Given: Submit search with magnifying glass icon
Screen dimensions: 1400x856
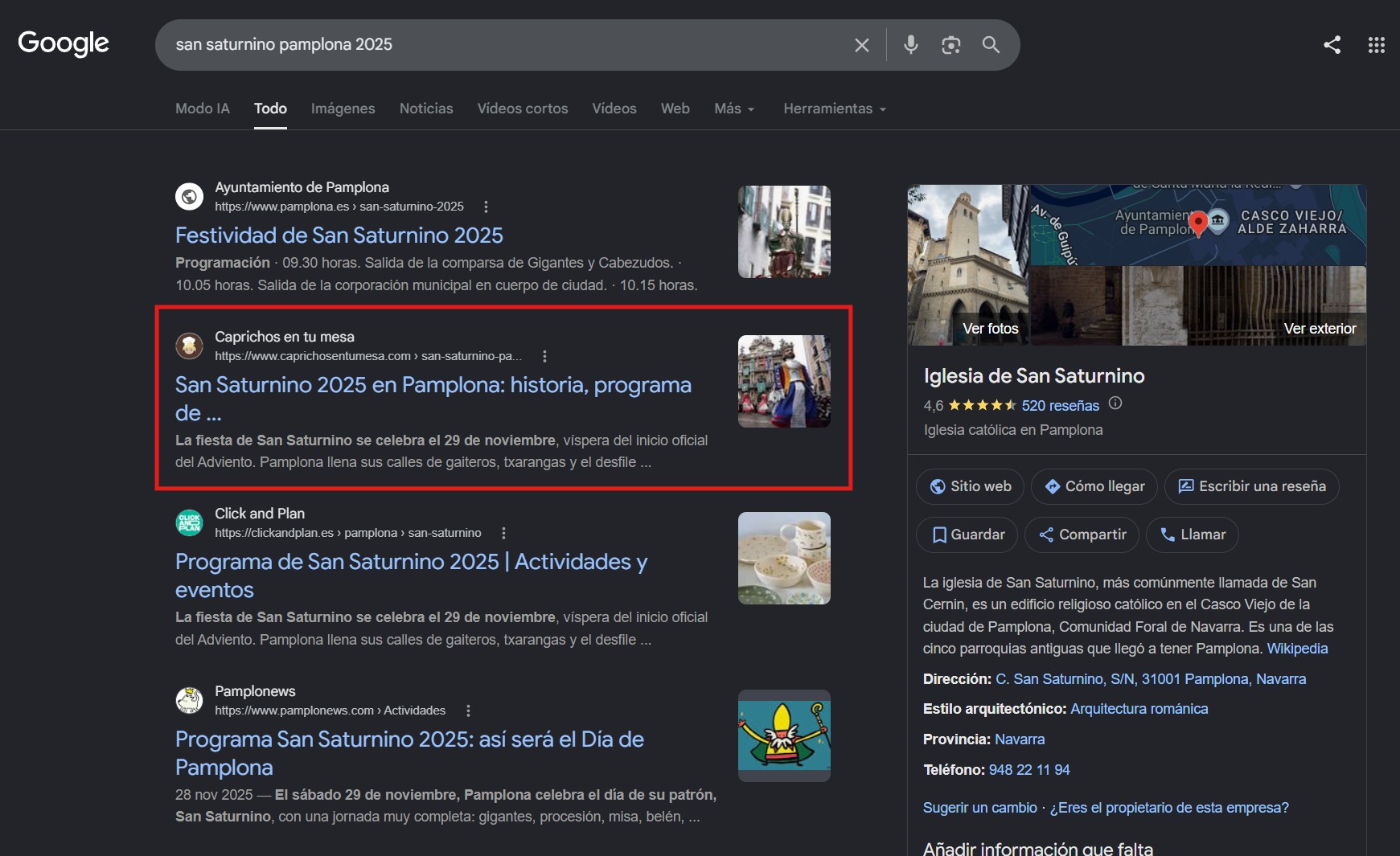Looking at the screenshot, I should tap(991, 45).
